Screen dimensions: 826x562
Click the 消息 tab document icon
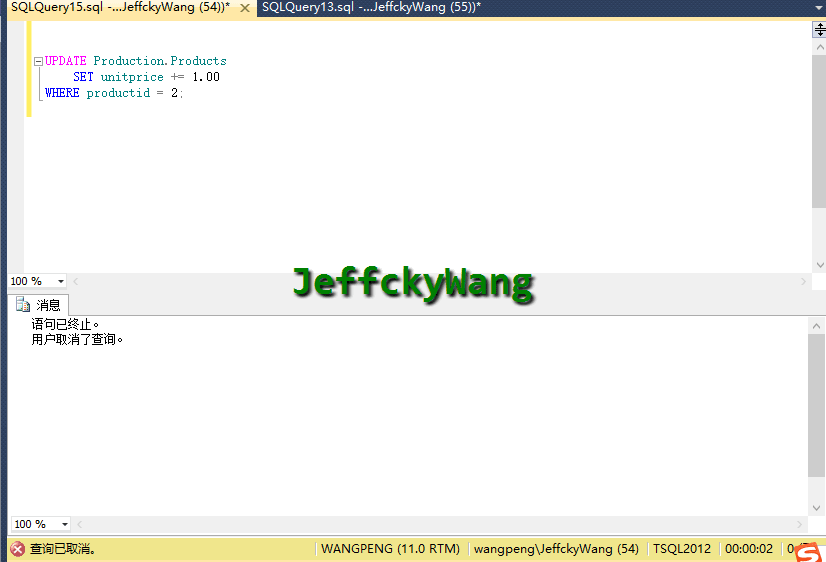[23, 304]
